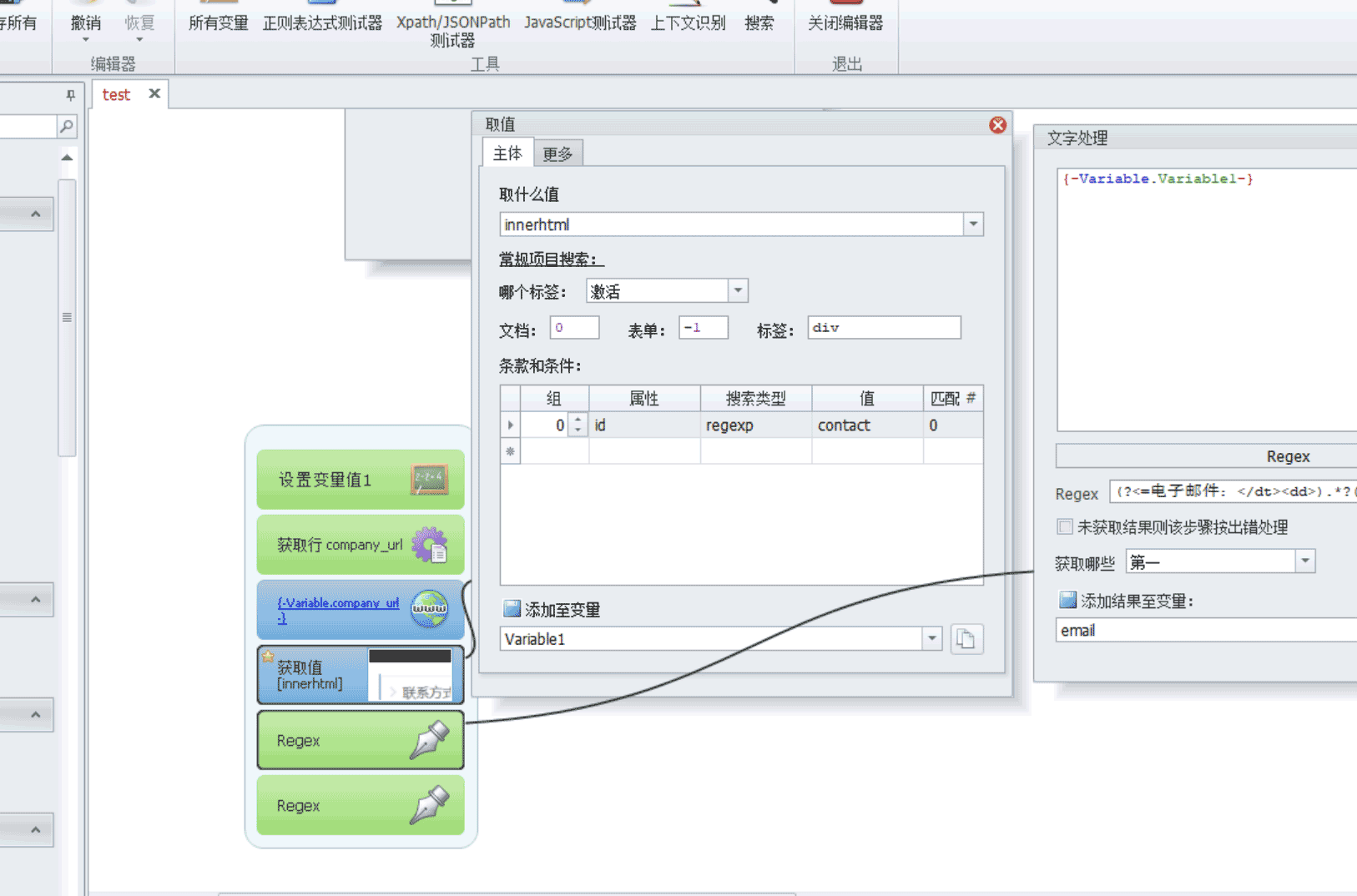This screenshot has height=896, width=1357.
Task: Click the set variable value chalkboard icon
Action: 429,480
